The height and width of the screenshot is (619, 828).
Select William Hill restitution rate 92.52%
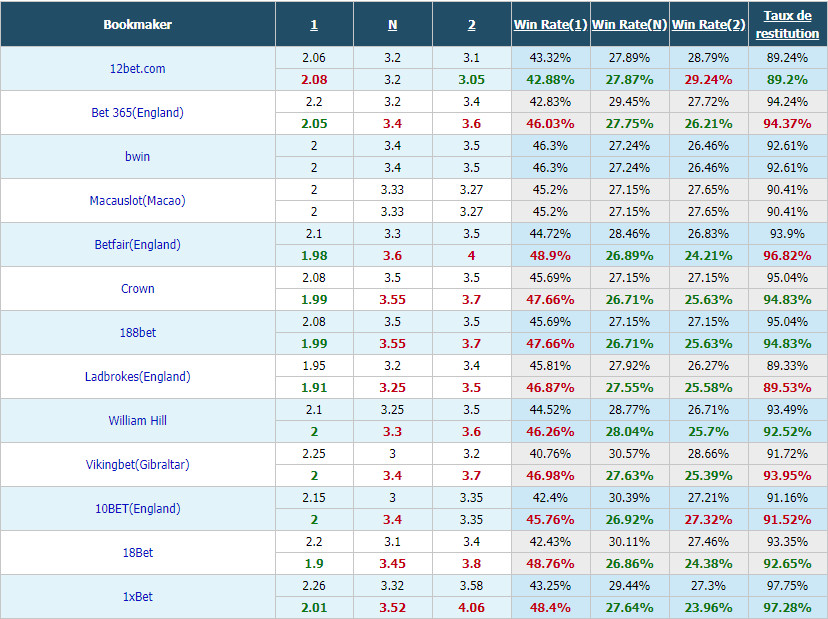tap(787, 432)
